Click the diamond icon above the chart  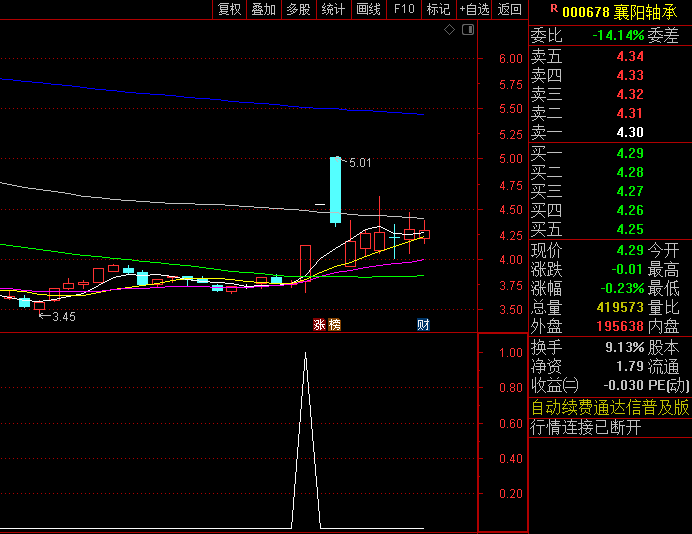point(449,30)
